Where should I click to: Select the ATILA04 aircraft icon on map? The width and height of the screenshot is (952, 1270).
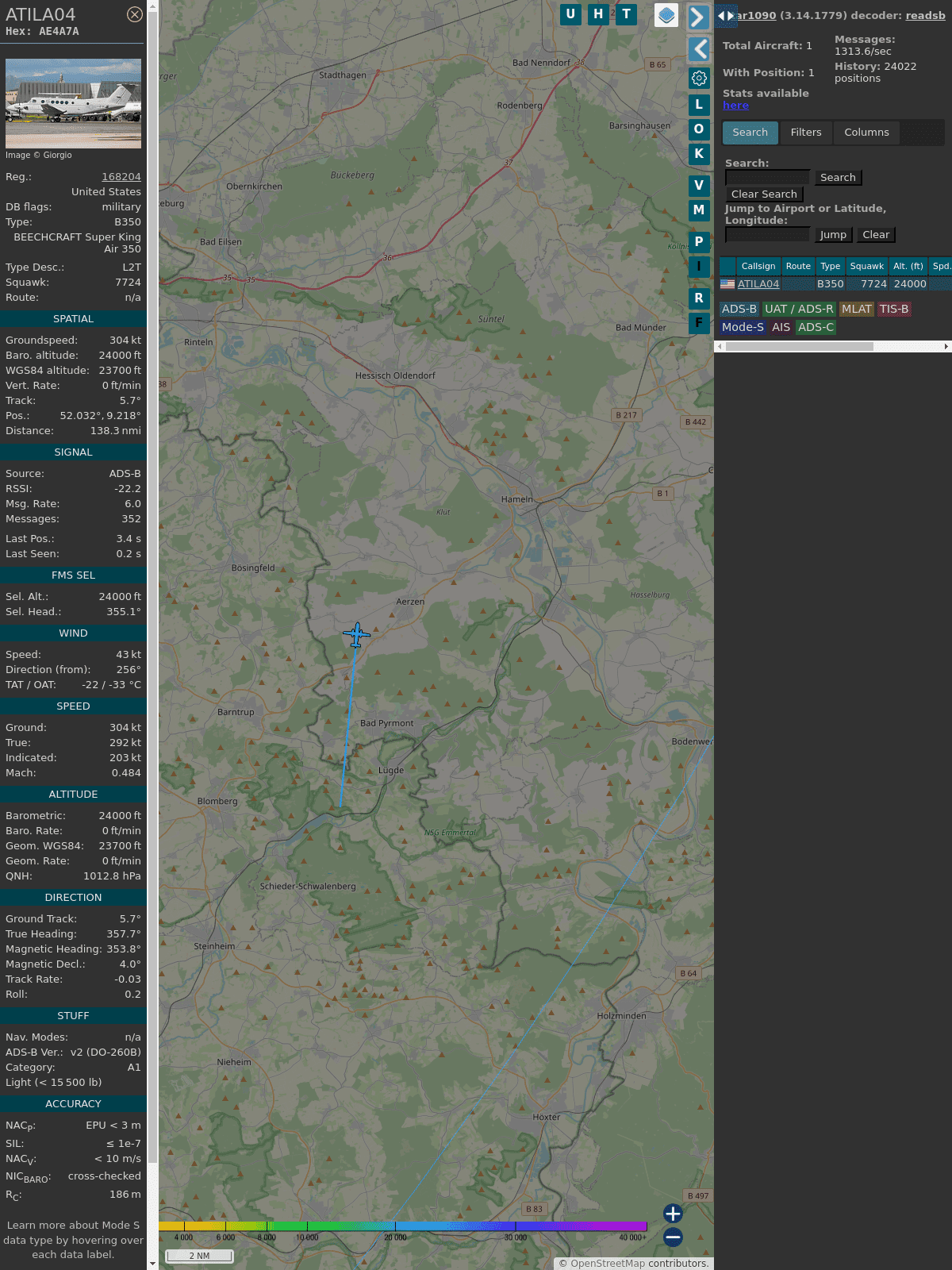tap(356, 635)
